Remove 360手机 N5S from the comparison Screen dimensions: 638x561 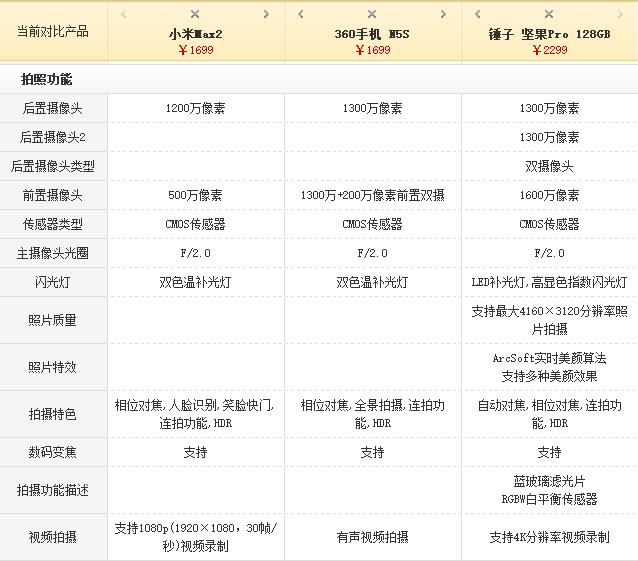pyautogui.click(x=372, y=14)
